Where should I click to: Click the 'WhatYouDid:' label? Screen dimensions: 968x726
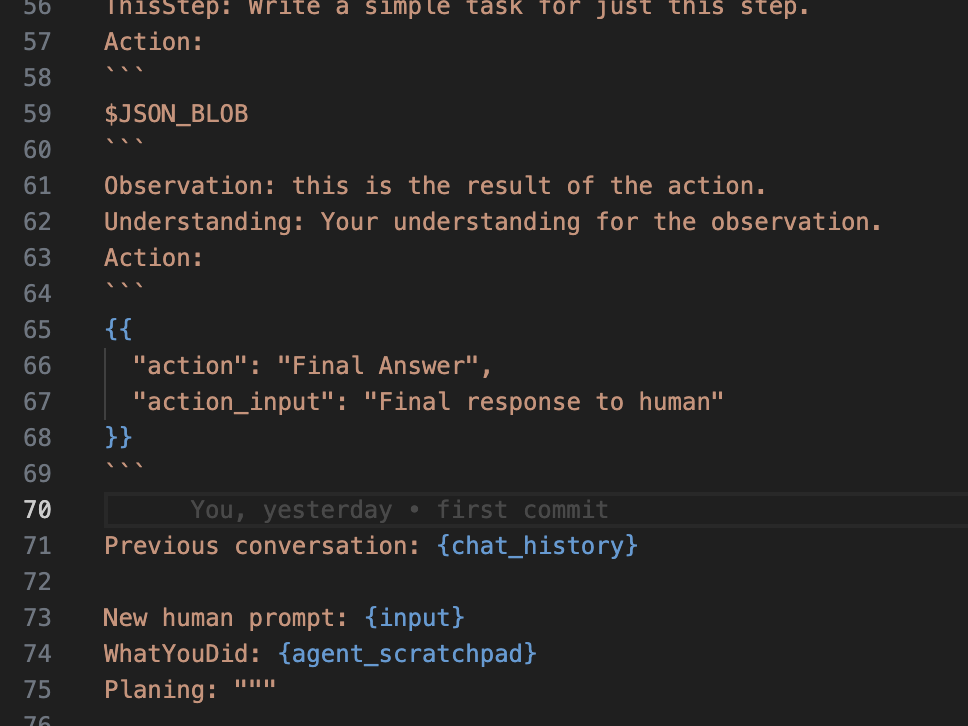click(183, 654)
